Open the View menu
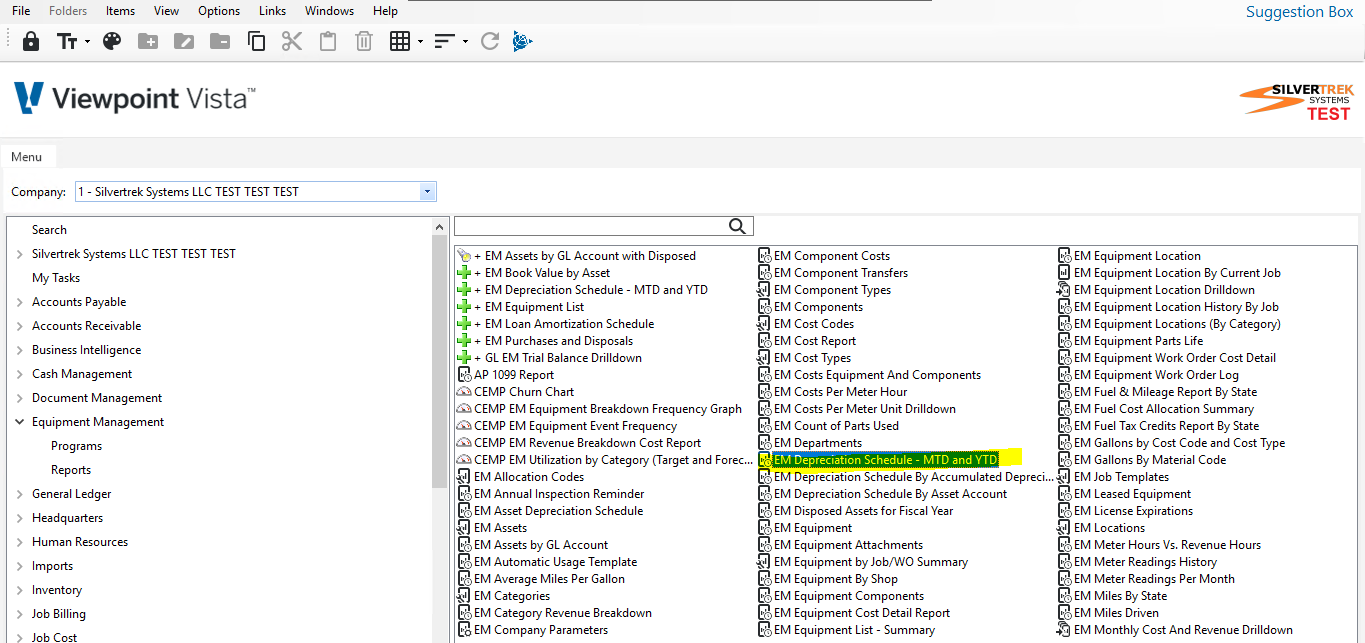The height and width of the screenshot is (643, 1365). tap(167, 11)
